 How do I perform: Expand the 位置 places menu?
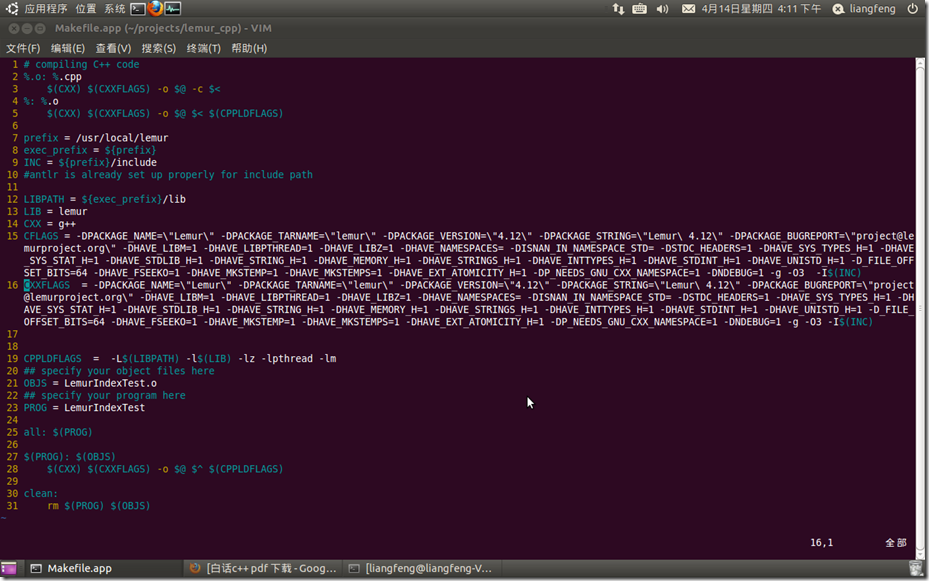[86, 9]
